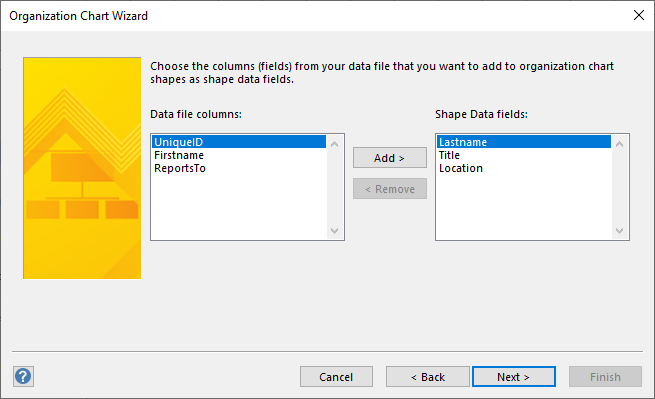Viewport: 655px width, 399px height.
Task: Click the Finish button
Action: click(x=605, y=377)
